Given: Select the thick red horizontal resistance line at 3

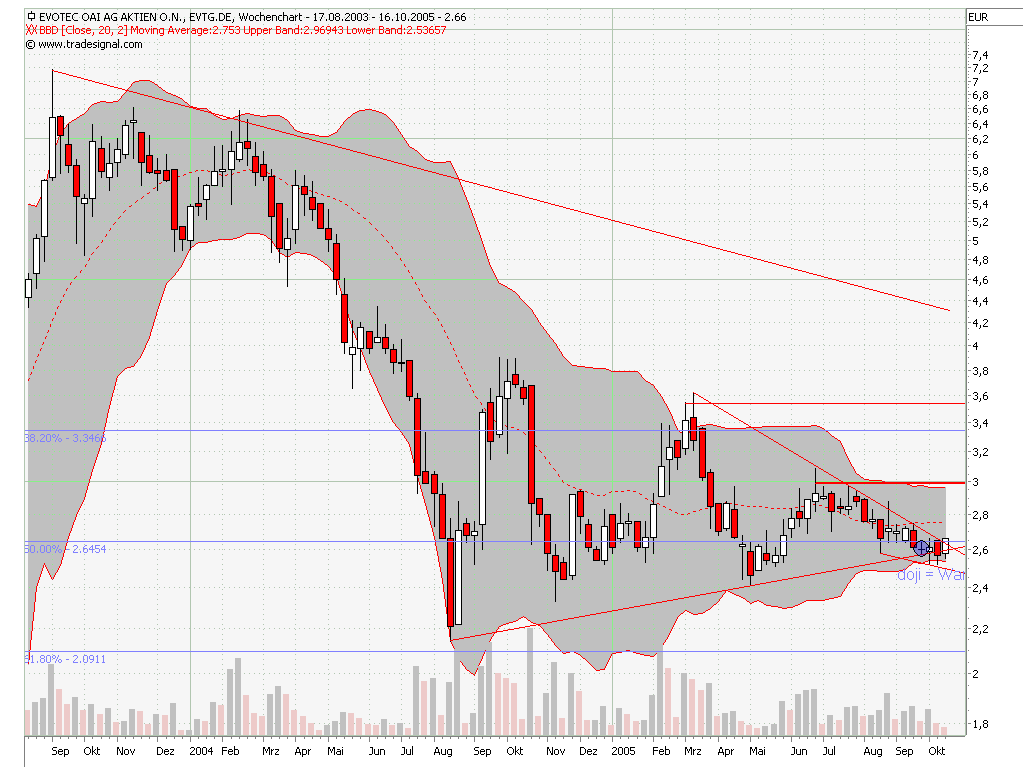Looking at the screenshot, I should click(890, 483).
